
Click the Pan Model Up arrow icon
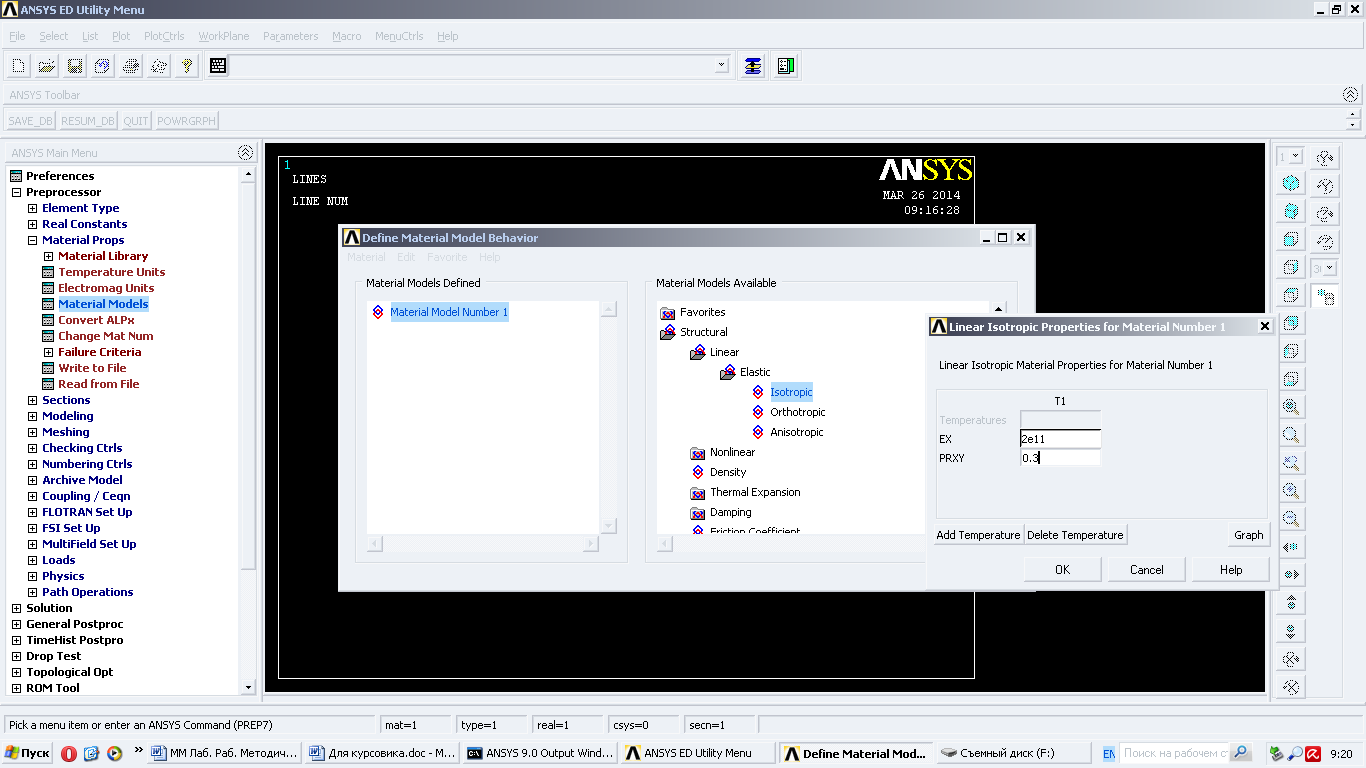coord(1291,603)
